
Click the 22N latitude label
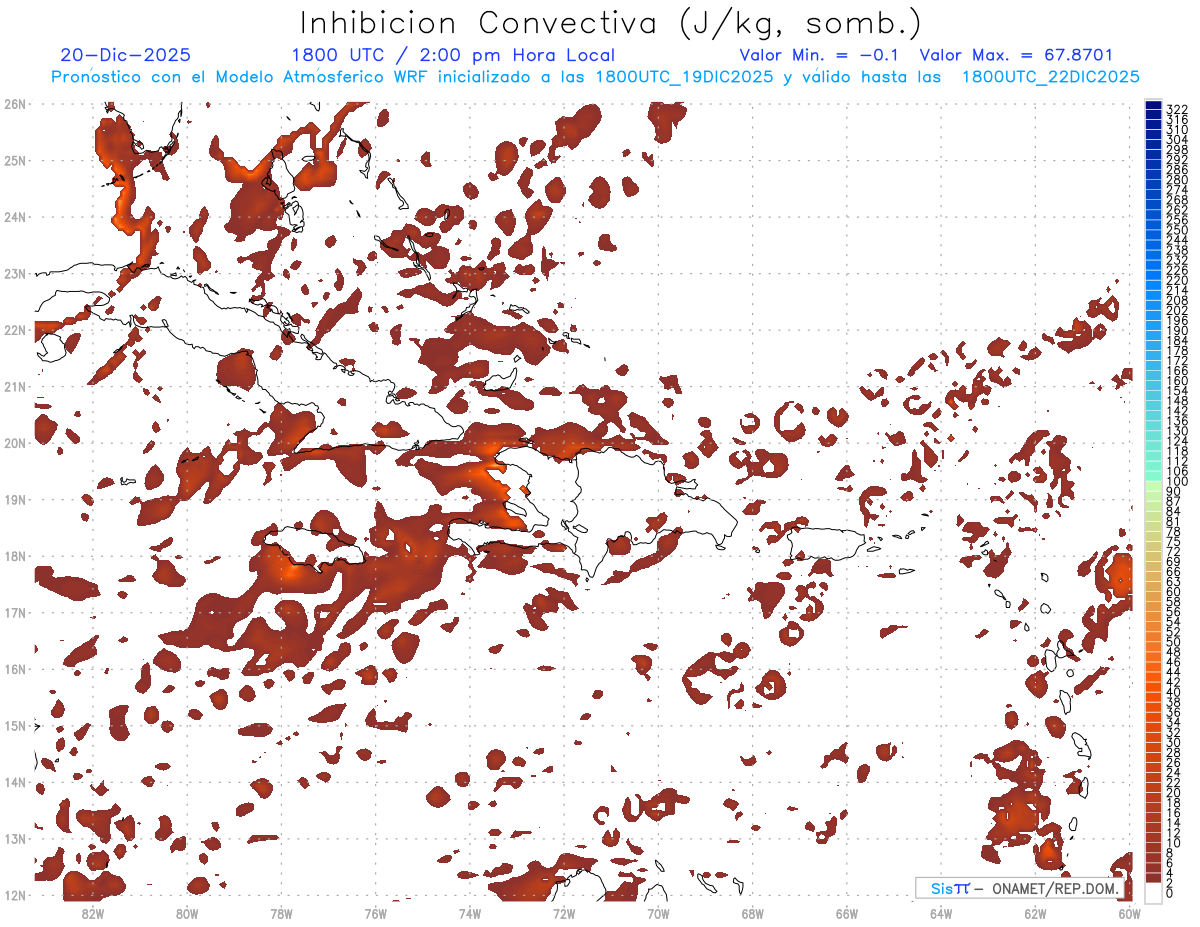click(15, 330)
